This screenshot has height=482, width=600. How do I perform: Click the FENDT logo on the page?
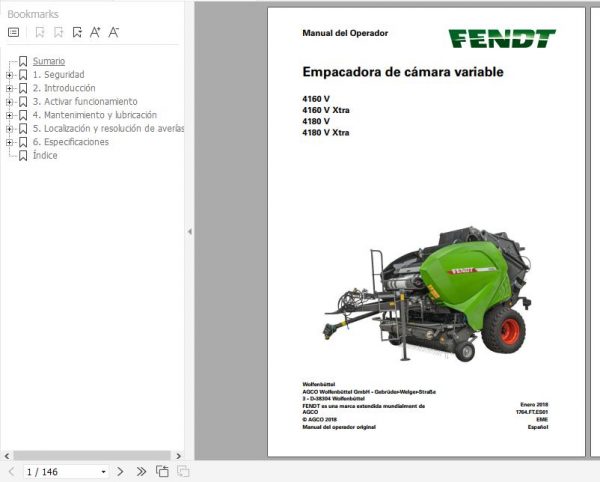click(502, 38)
